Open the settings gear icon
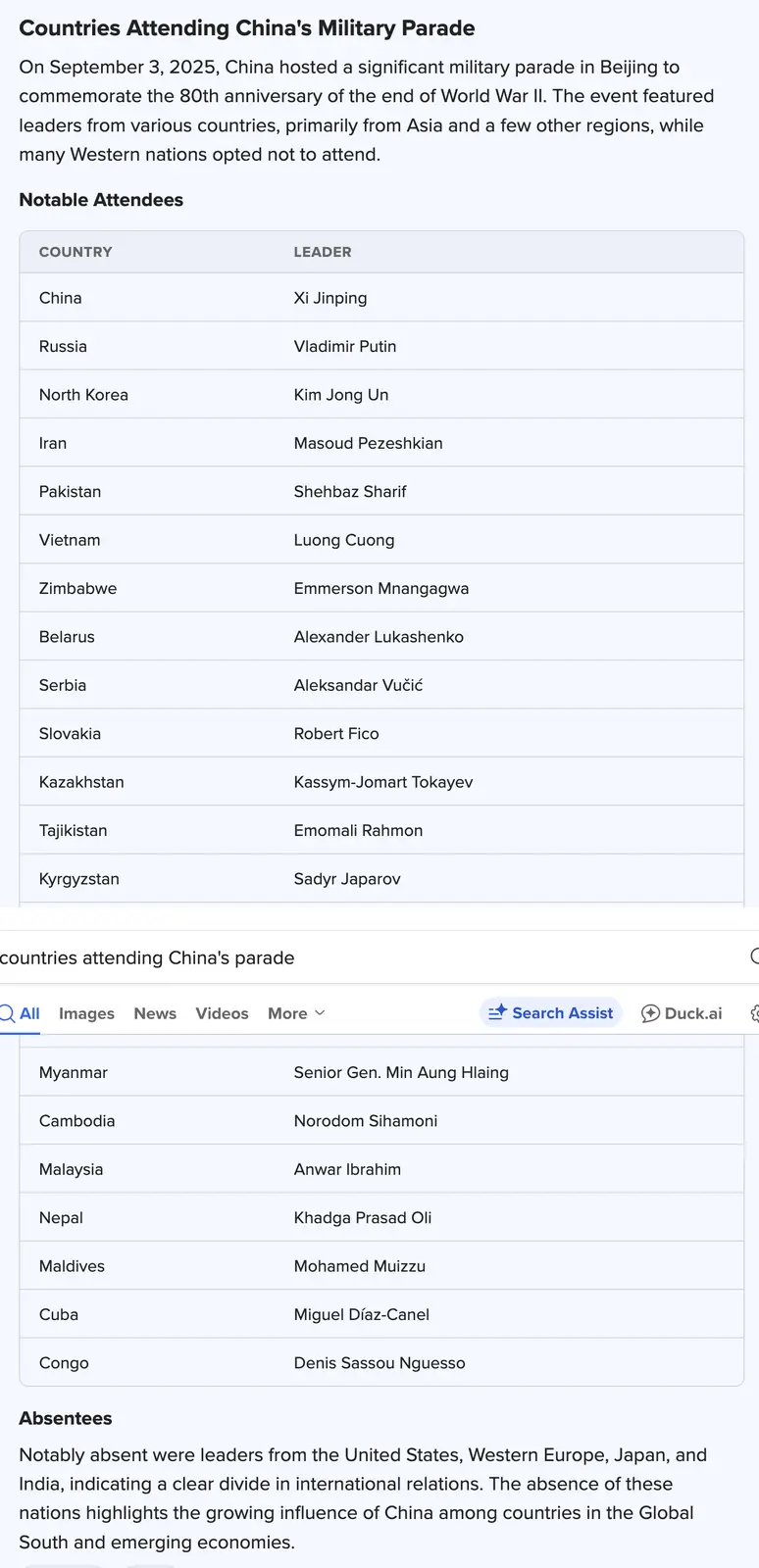This screenshot has height=1568, width=759. pyautogui.click(x=754, y=1013)
